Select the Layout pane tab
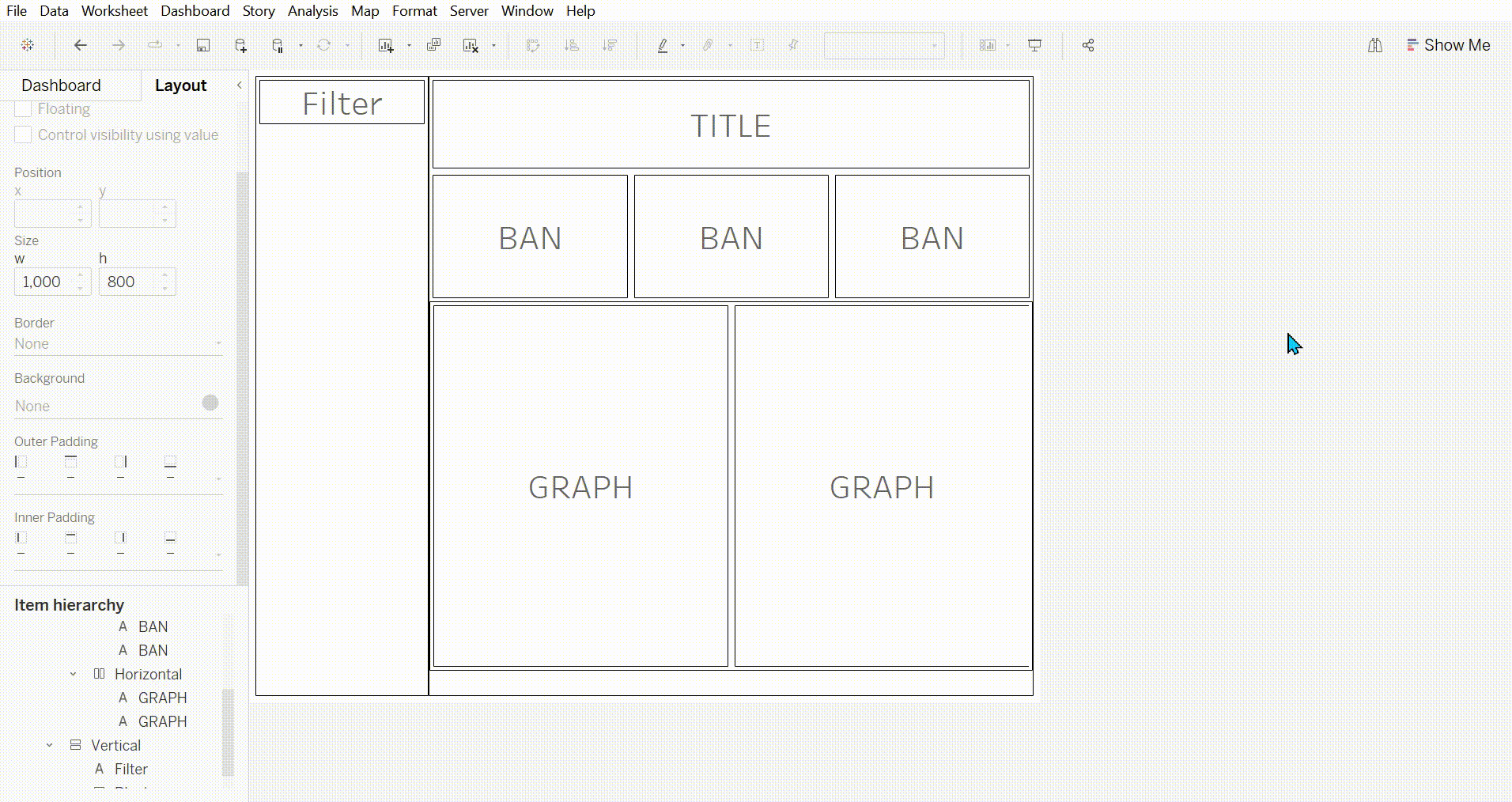The width and height of the screenshot is (1512, 802). click(x=181, y=85)
